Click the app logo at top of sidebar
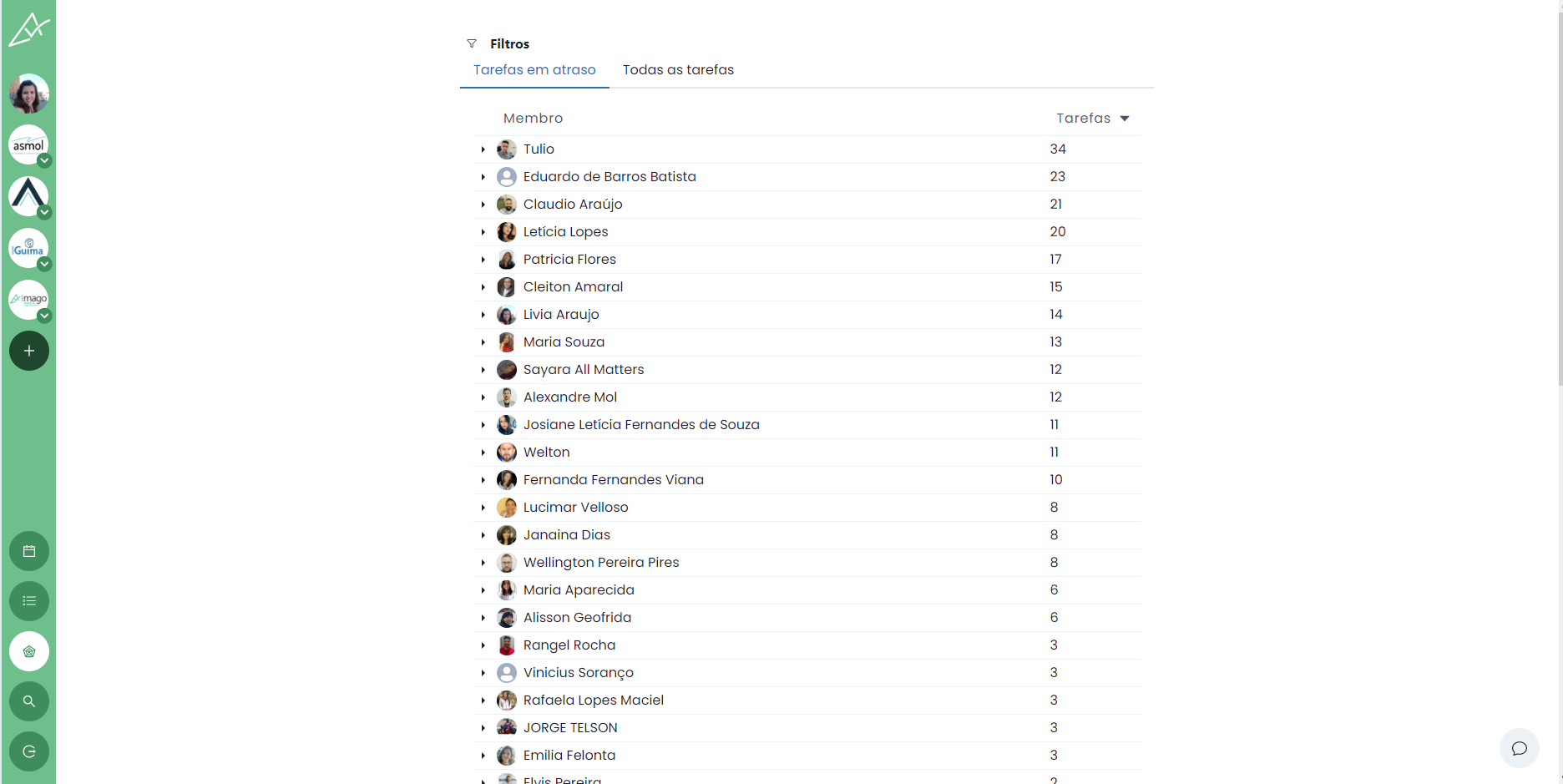The height and width of the screenshot is (784, 1563). [29, 29]
